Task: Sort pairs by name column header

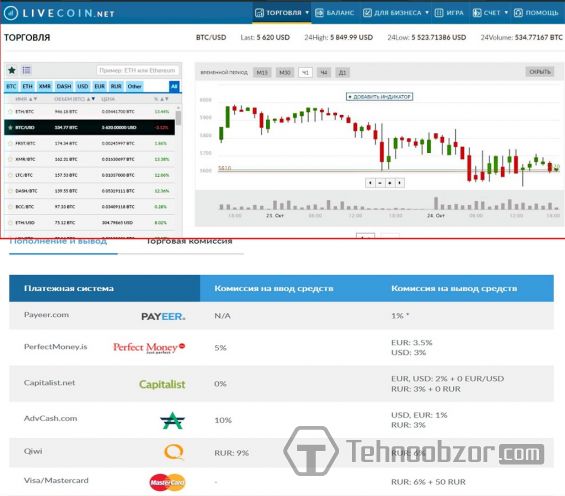Action: pos(26,99)
